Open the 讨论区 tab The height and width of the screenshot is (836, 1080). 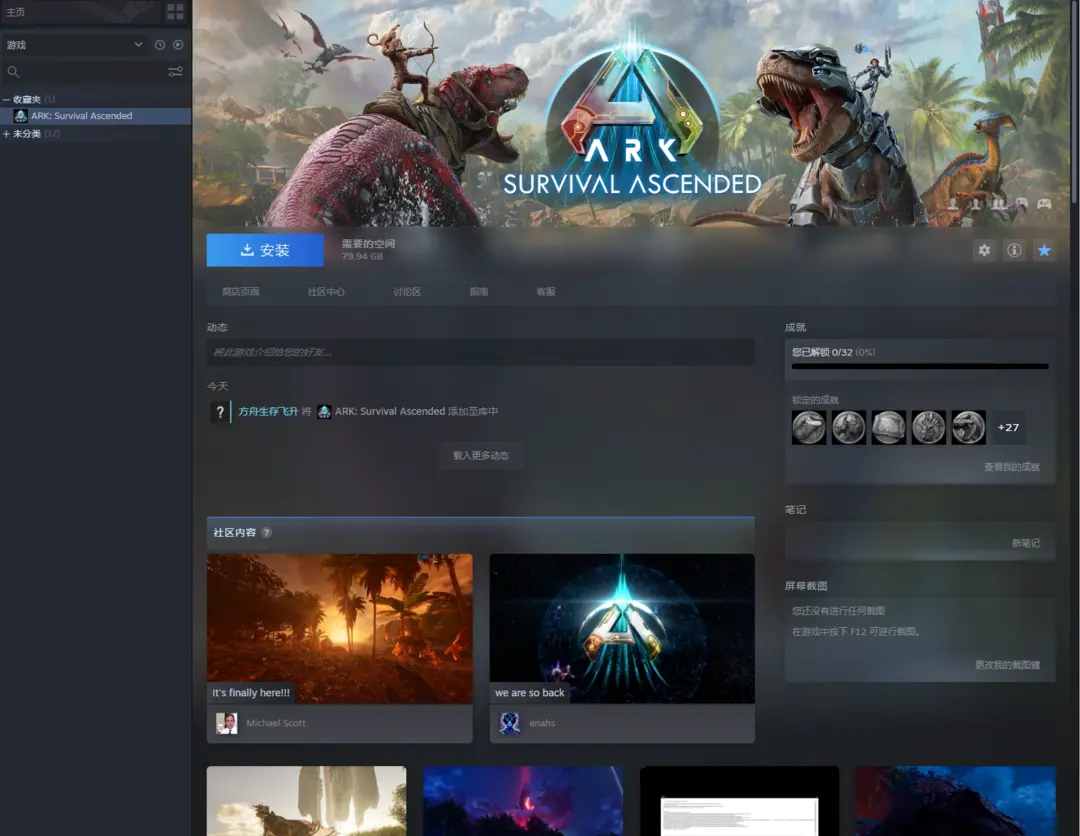pyautogui.click(x=407, y=292)
